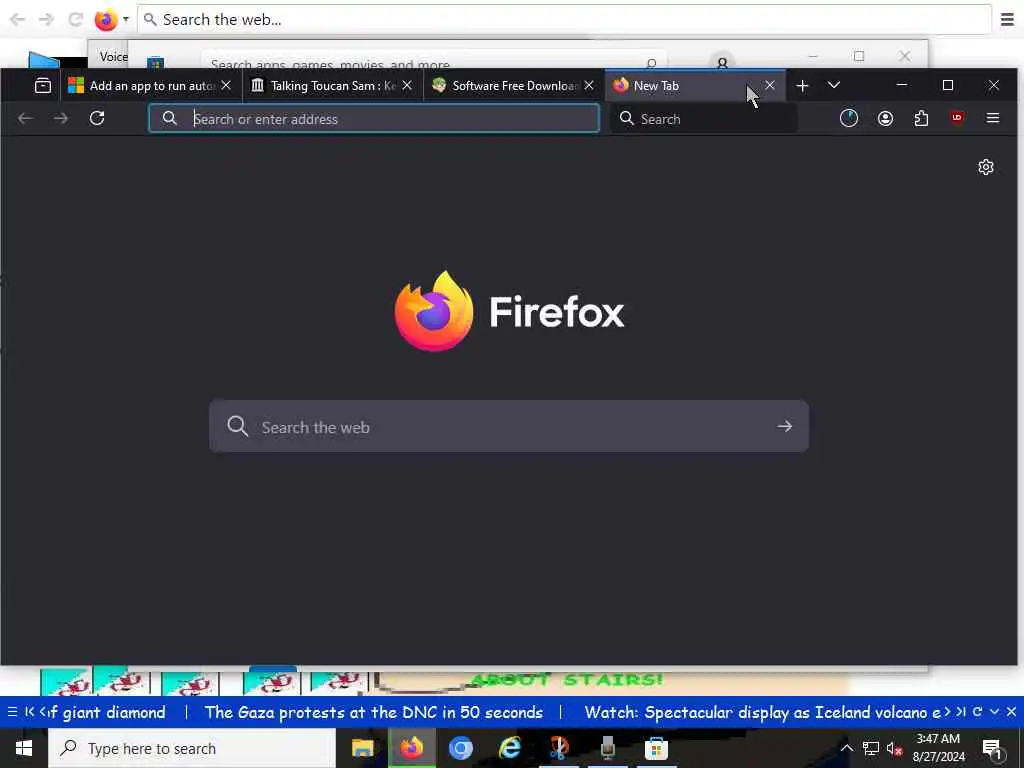The width and height of the screenshot is (1024, 768).
Task: Click the 'Search the web' center box
Action: 509,426
